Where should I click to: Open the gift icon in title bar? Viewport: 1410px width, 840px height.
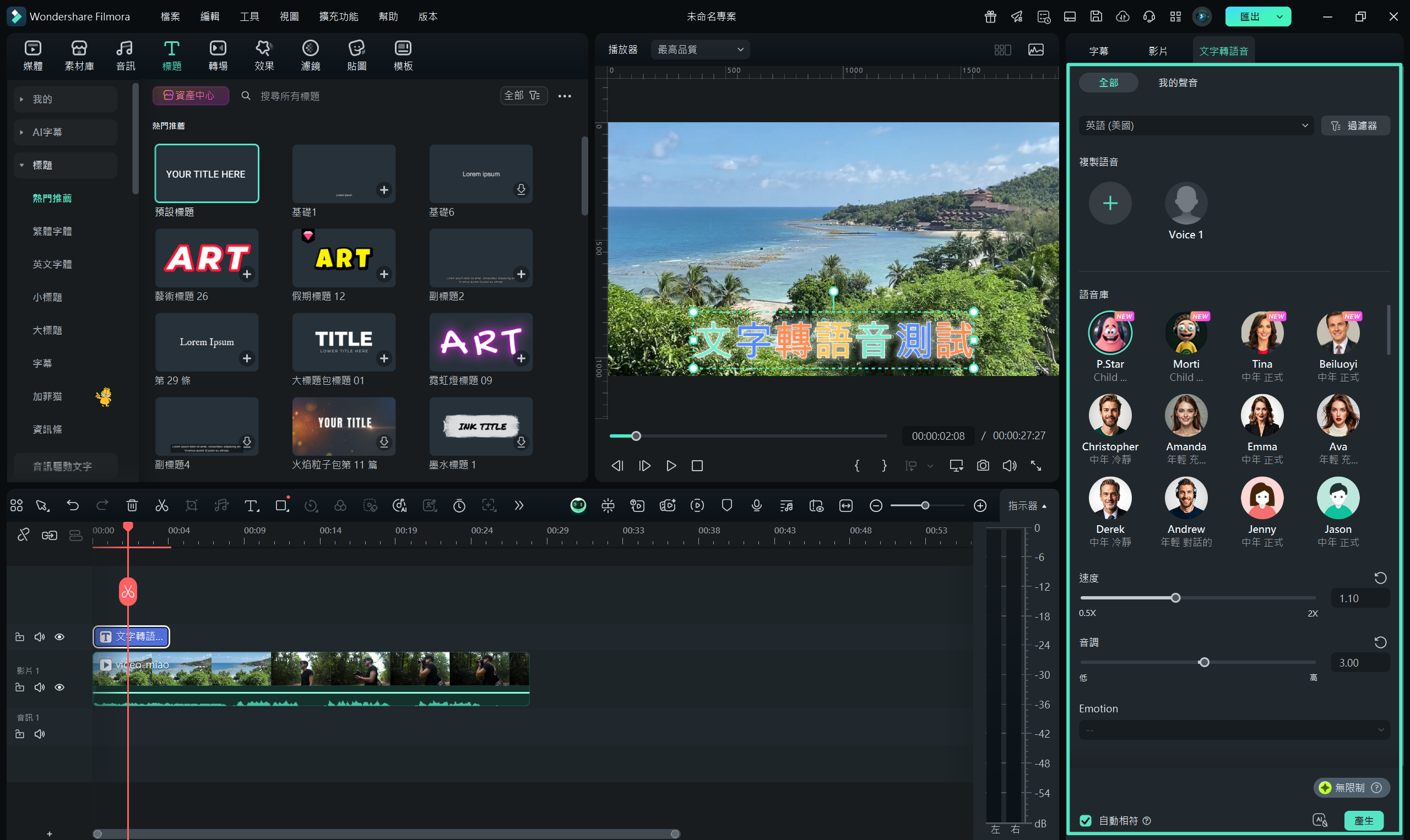coord(990,17)
